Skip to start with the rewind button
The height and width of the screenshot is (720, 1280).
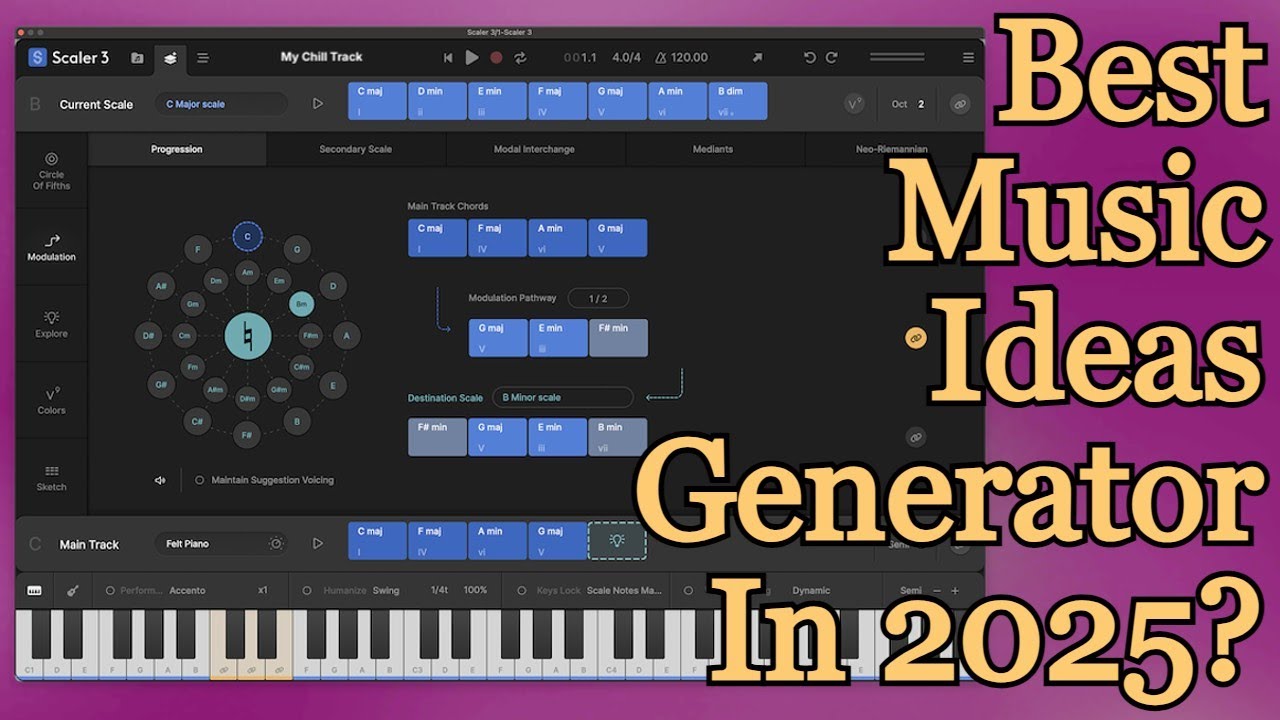tap(448, 58)
